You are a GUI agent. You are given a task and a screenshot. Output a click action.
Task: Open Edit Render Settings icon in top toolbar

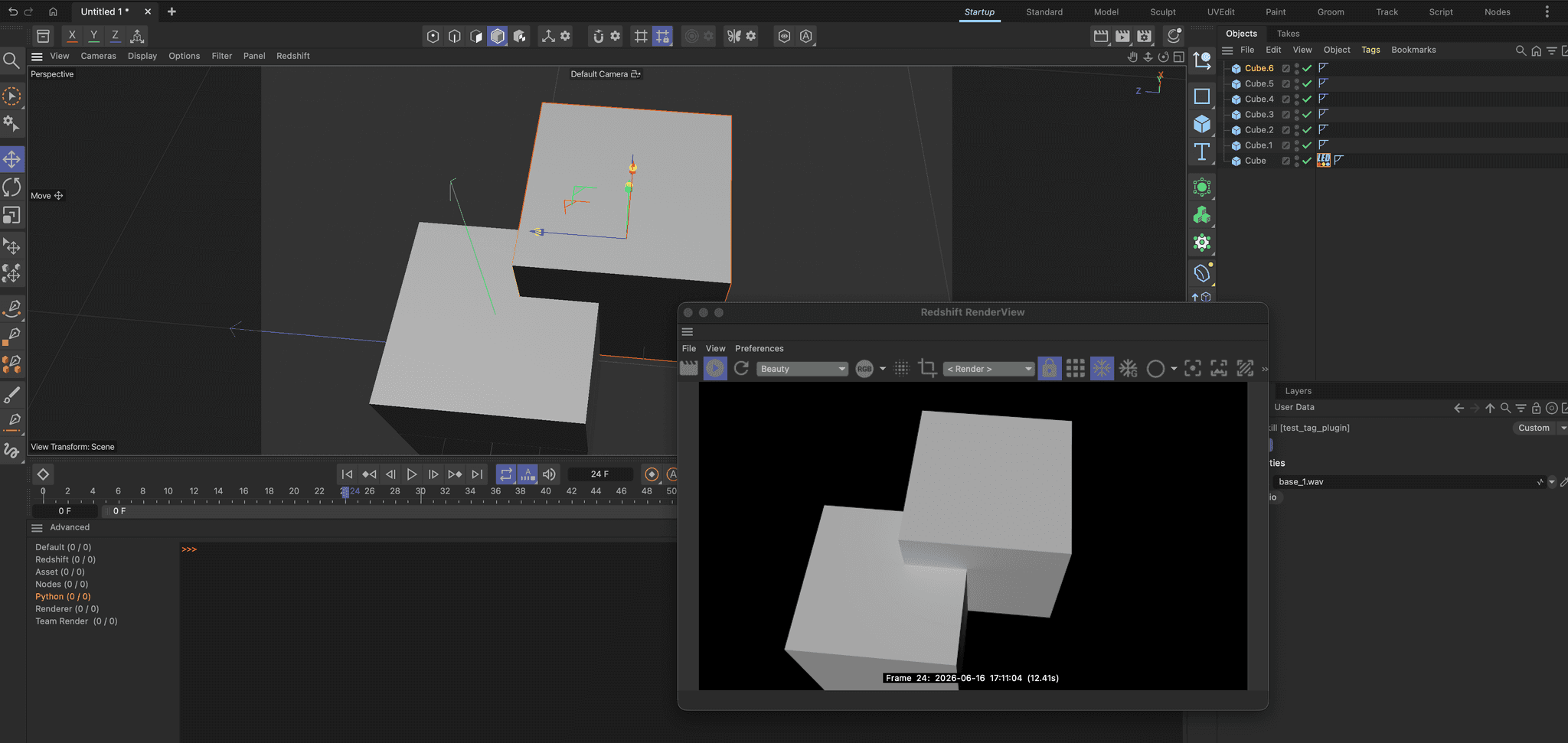[1144, 36]
